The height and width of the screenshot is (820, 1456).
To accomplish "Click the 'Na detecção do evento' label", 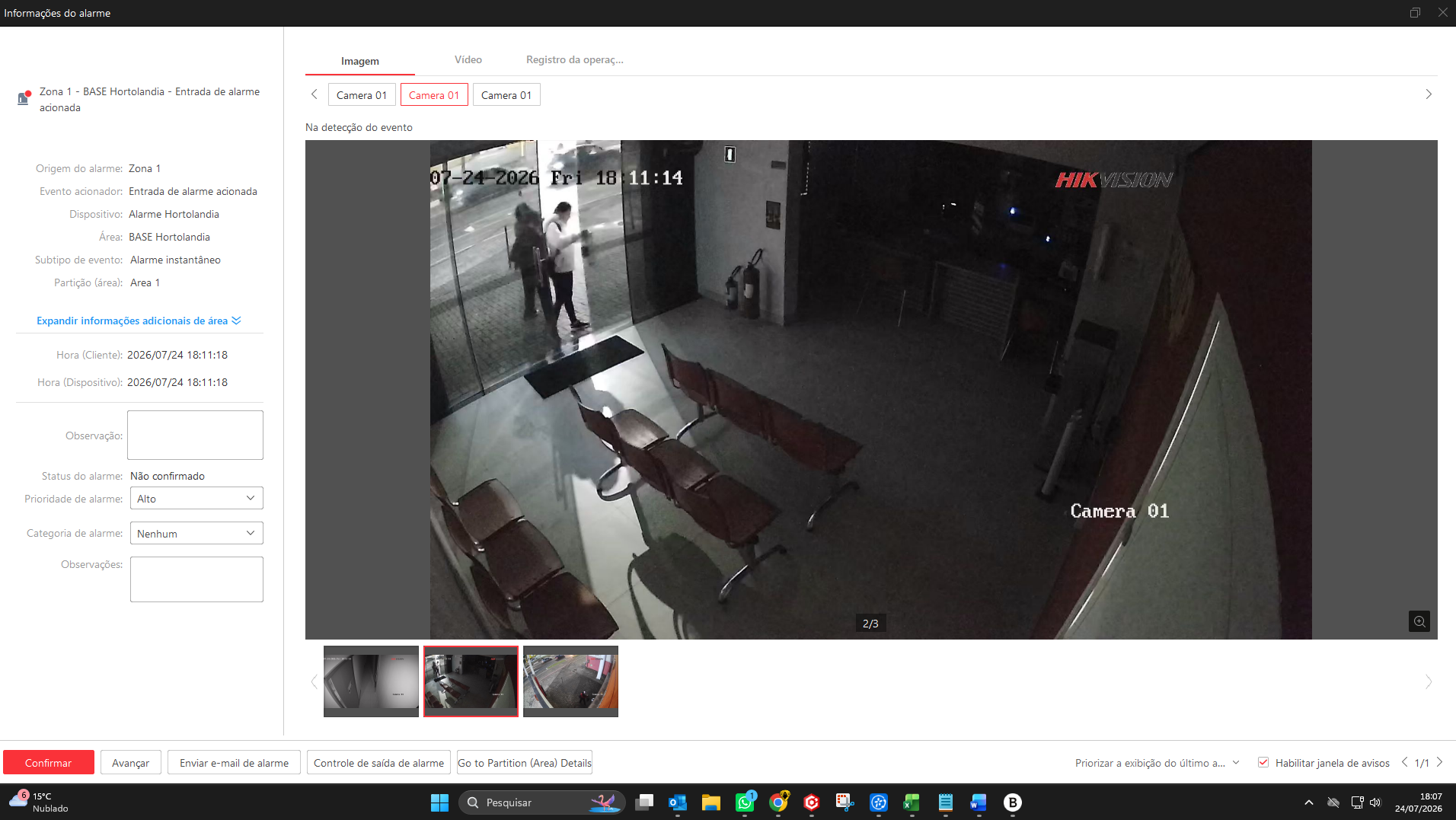I will pos(359,127).
